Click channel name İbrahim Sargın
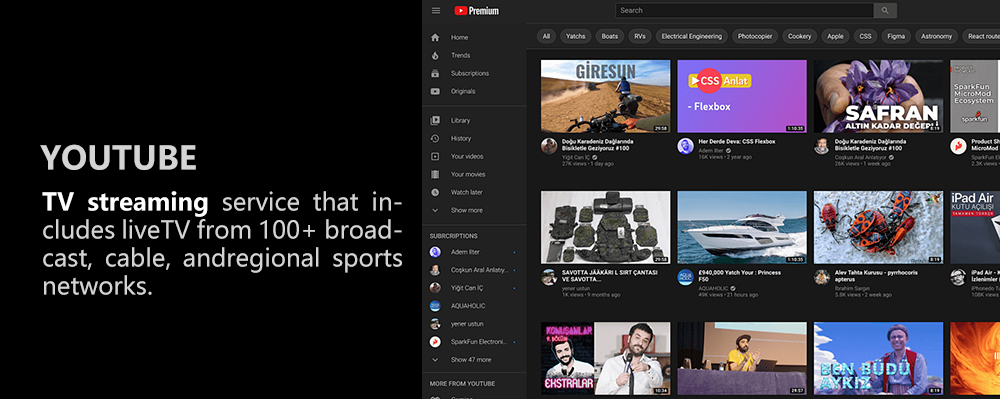This screenshot has height=399, width=1000. click(851, 288)
